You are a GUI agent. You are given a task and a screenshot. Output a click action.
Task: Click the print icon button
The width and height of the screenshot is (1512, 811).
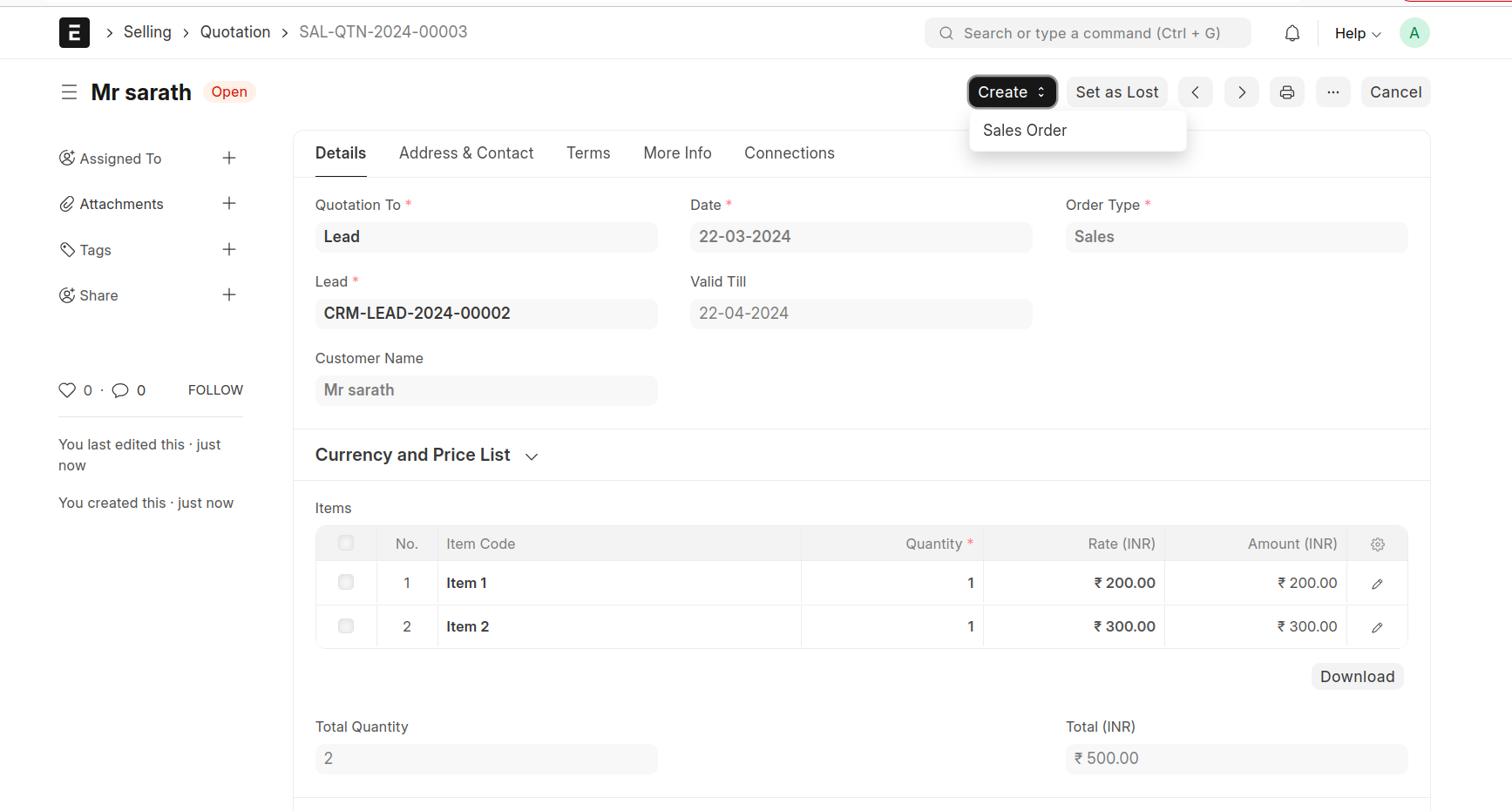pyautogui.click(x=1286, y=92)
